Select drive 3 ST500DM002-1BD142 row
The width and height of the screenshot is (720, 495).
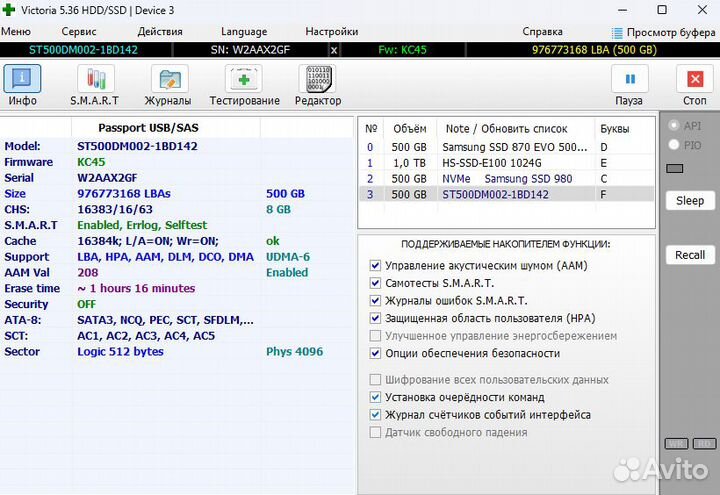506,194
